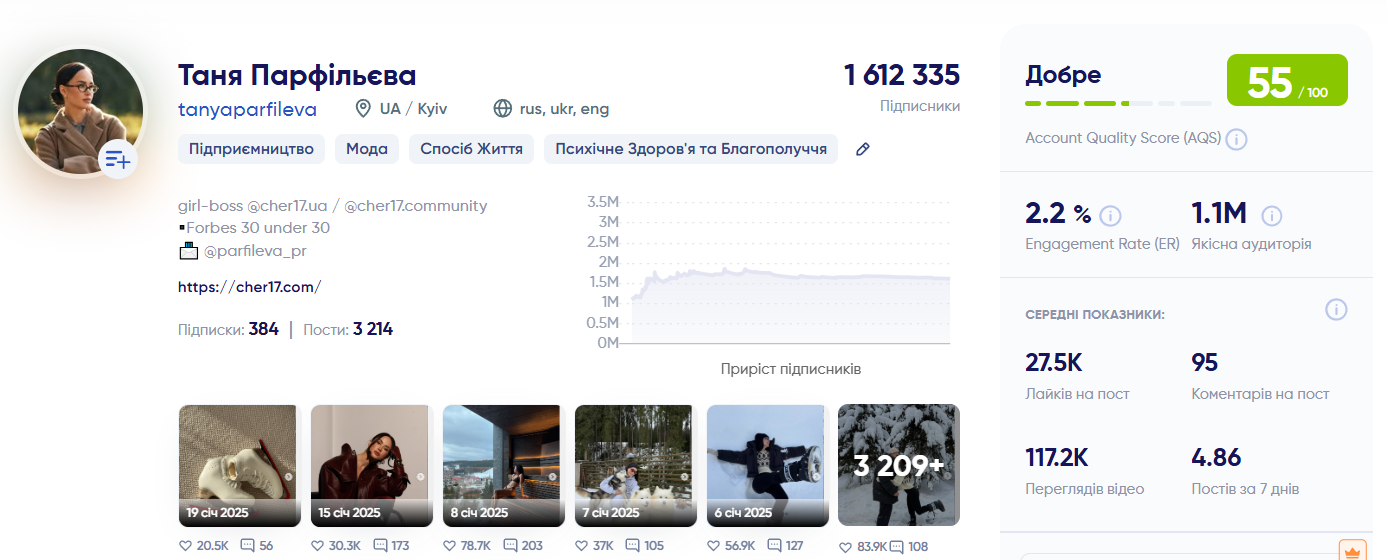Screen dimensions: 1387x560
Task: Click the comment icon showing 56 comments
Action: 247,546
